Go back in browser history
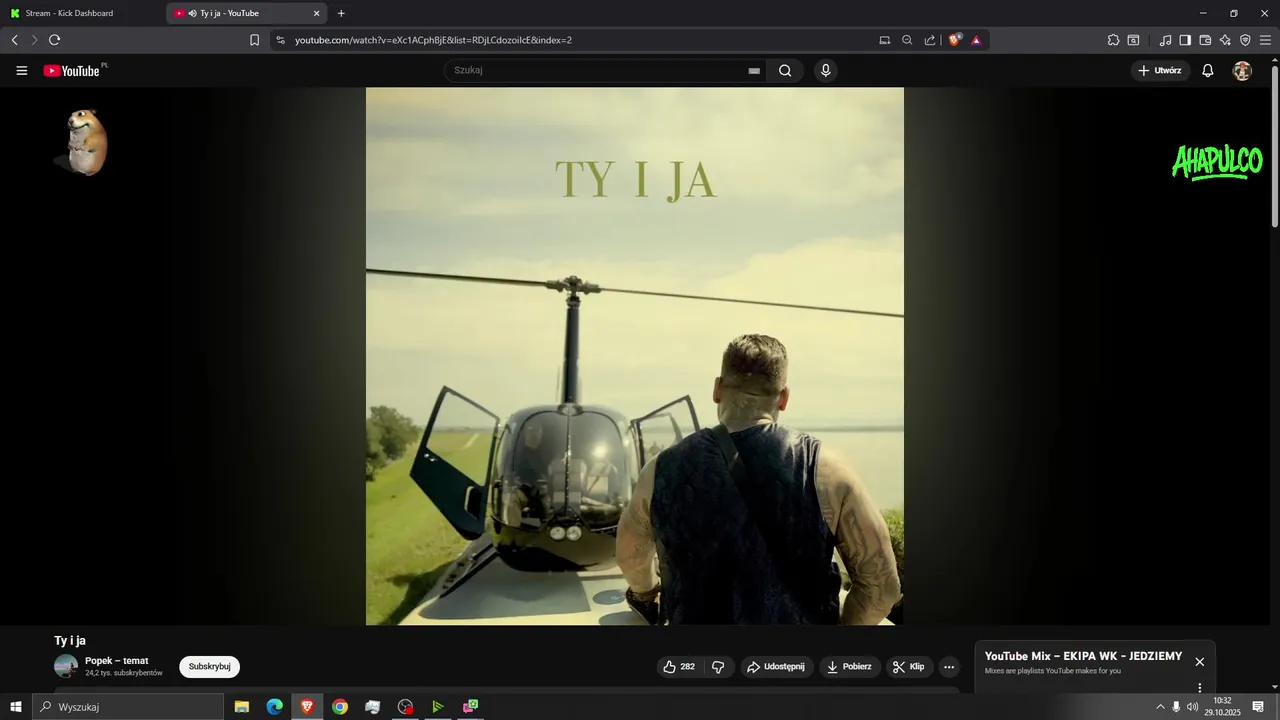This screenshot has width=1280, height=720. click(14, 40)
